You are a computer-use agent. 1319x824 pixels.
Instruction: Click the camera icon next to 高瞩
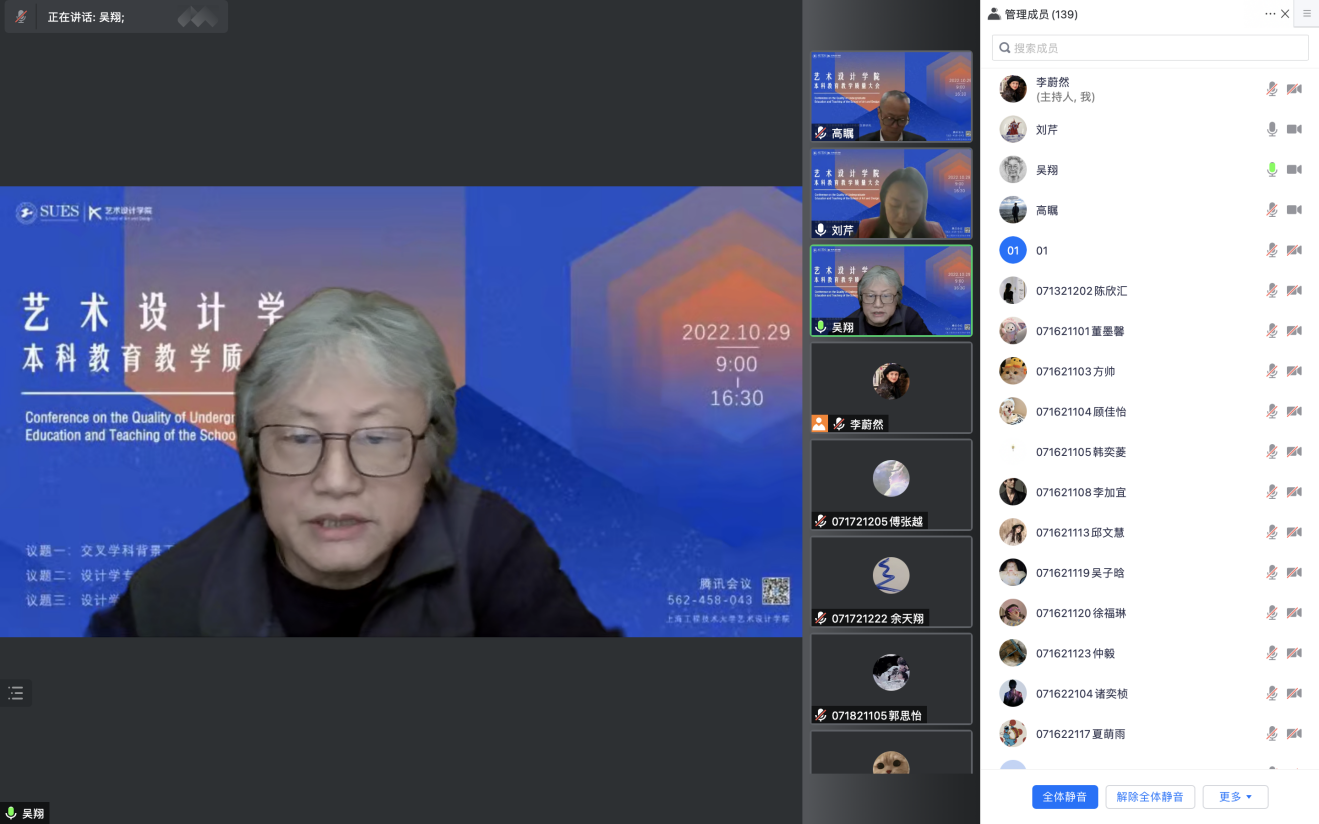1294,210
